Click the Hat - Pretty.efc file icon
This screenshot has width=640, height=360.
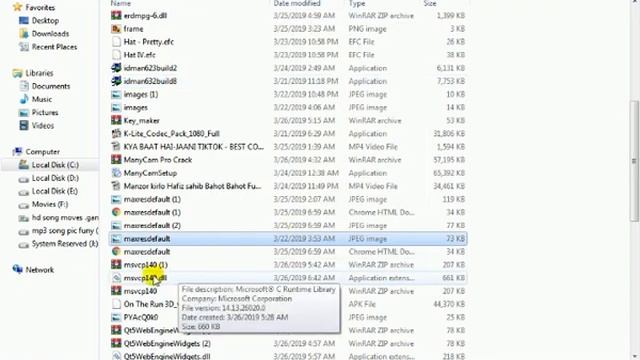click(116, 42)
